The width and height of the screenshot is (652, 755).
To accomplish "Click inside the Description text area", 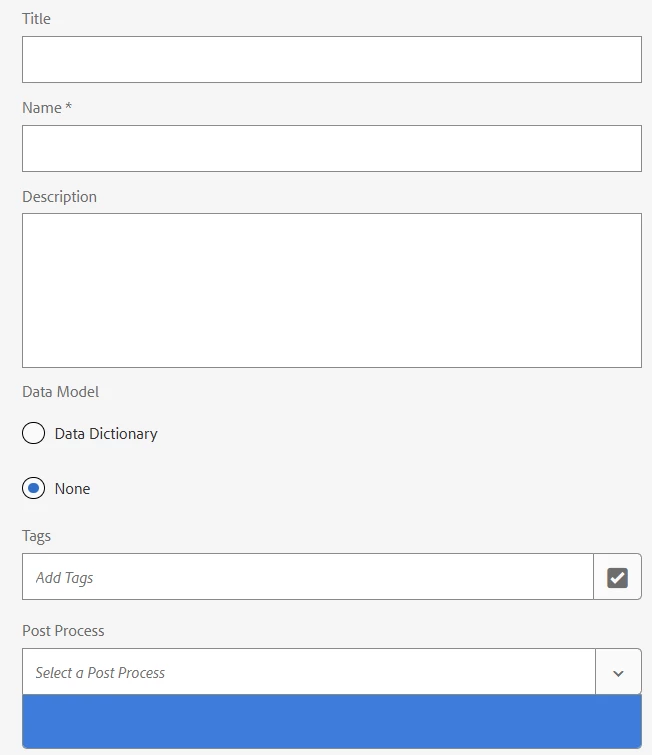I will (x=332, y=290).
